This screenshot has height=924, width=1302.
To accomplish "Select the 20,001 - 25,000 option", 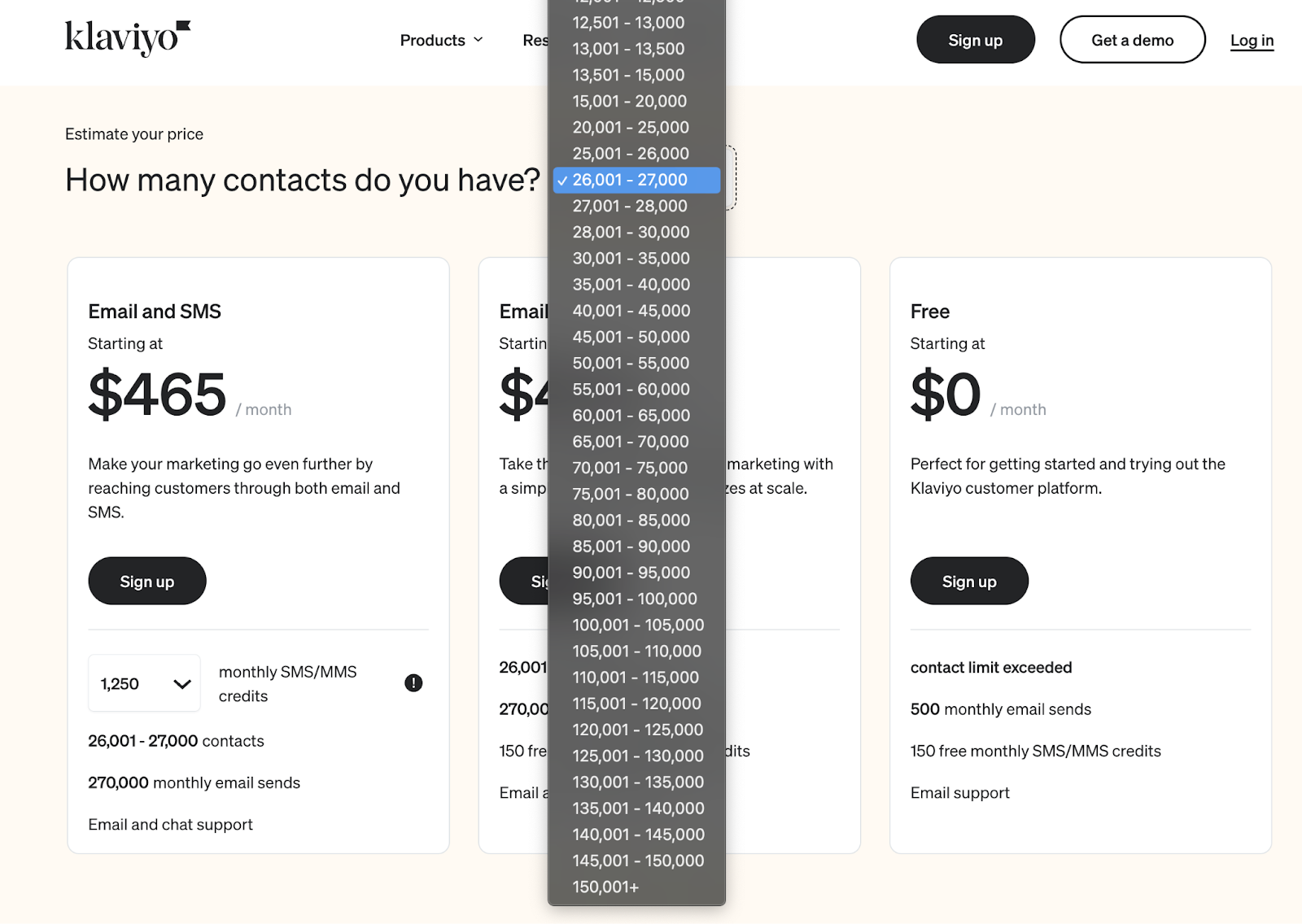I will 636,127.
